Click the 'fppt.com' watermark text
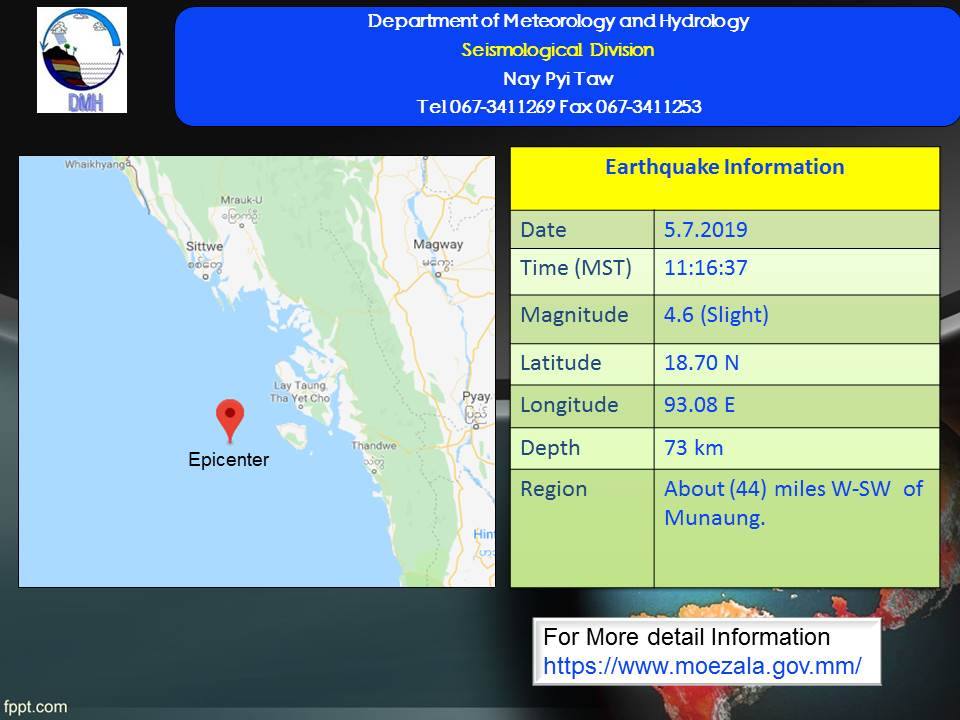Screen dimensions: 960x720 (x=35, y=707)
